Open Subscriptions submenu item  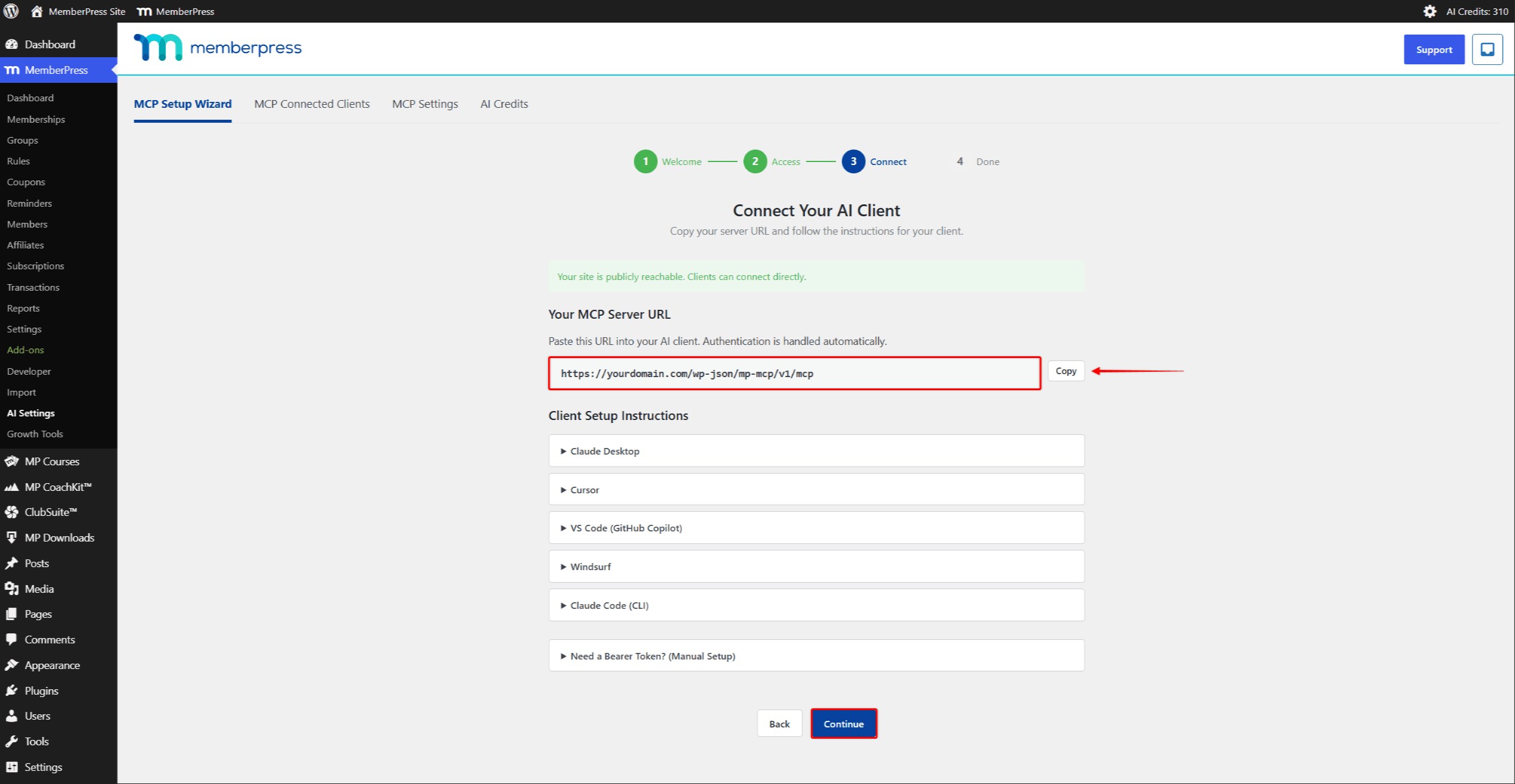35,266
